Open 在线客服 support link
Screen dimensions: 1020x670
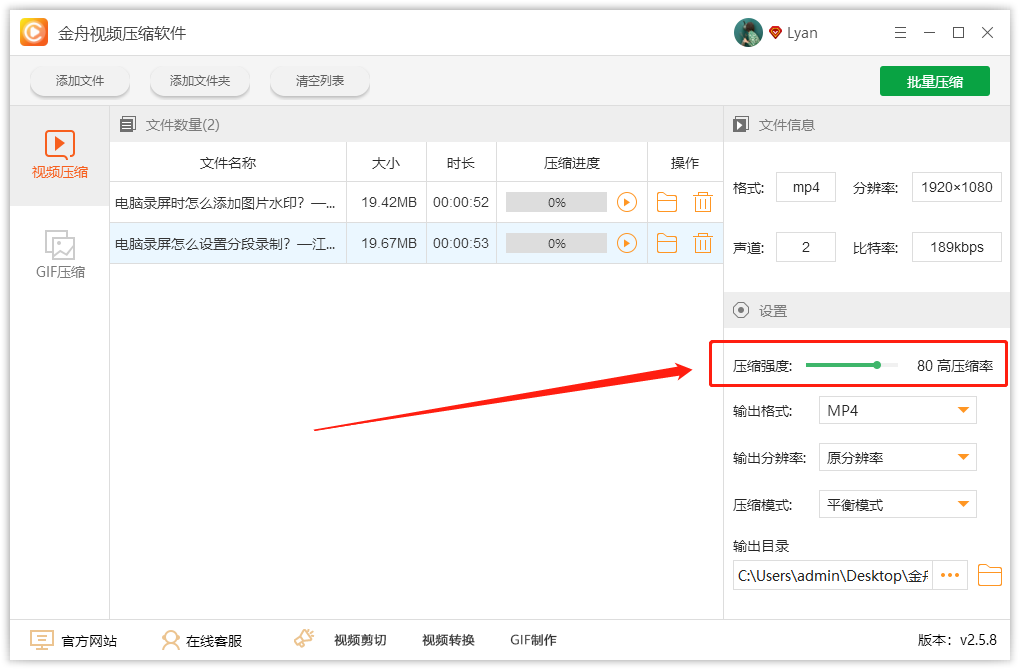pyautogui.click(x=202, y=640)
